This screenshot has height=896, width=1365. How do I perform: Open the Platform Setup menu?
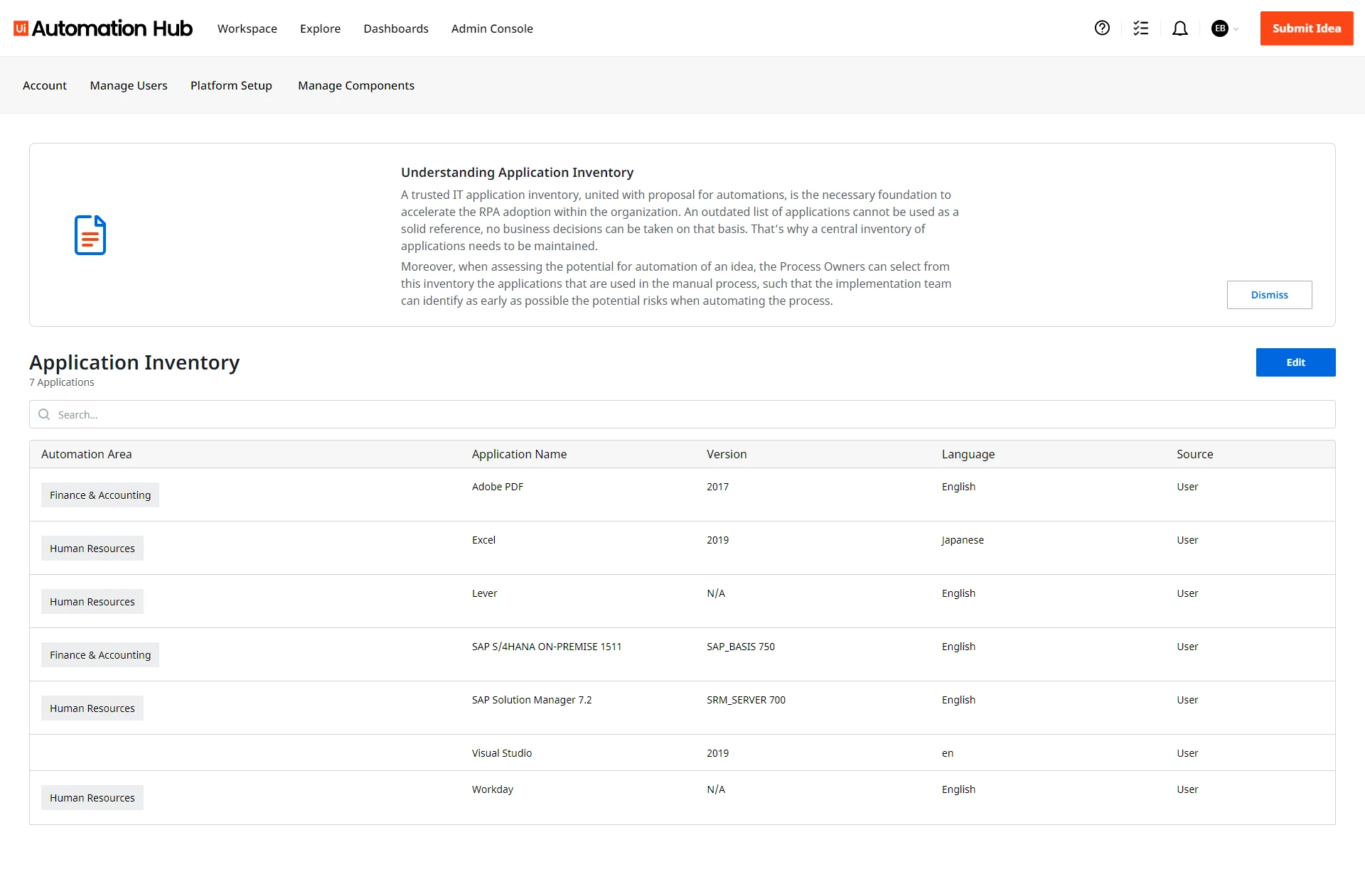click(x=231, y=85)
